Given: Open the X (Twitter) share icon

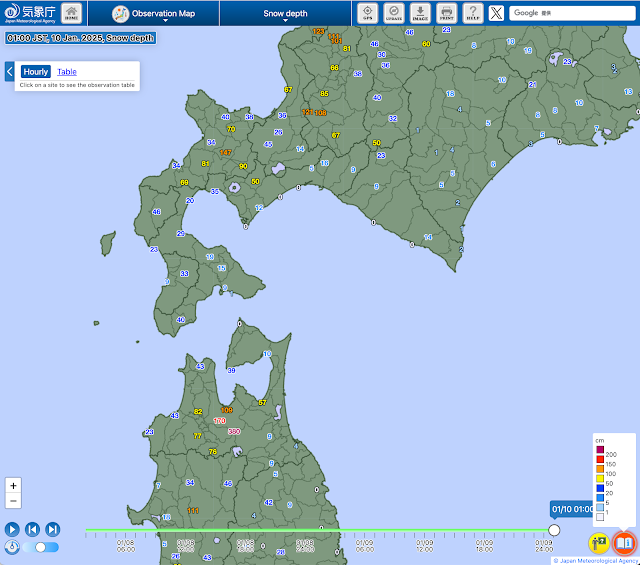Looking at the screenshot, I should tap(497, 13).
